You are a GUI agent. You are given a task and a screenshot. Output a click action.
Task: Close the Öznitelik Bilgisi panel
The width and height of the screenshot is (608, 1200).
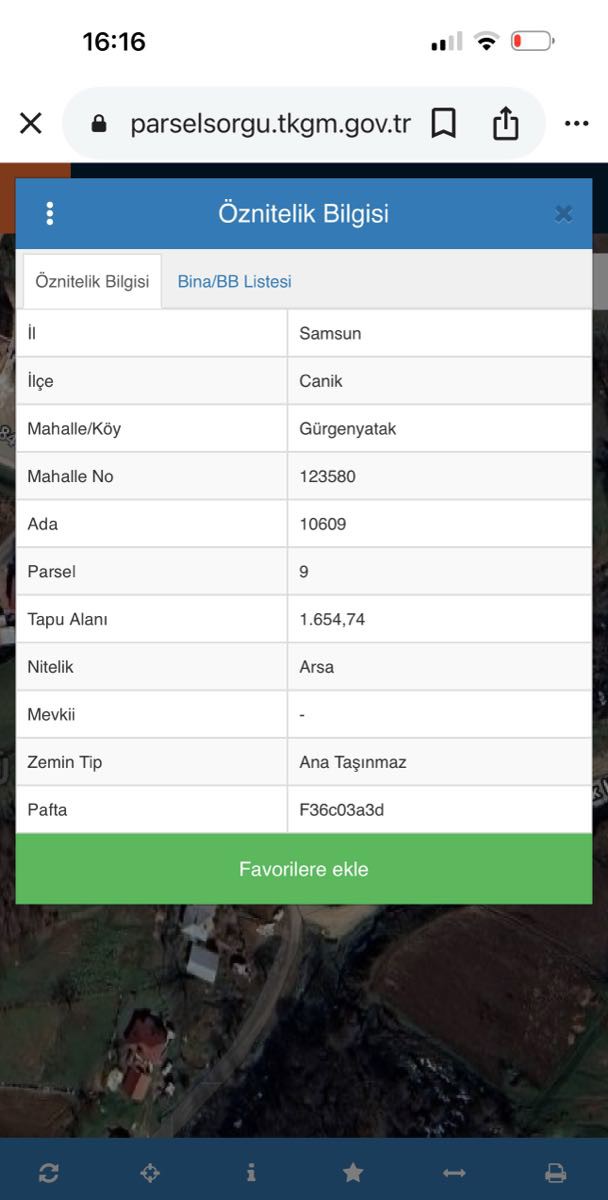pyautogui.click(x=563, y=213)
